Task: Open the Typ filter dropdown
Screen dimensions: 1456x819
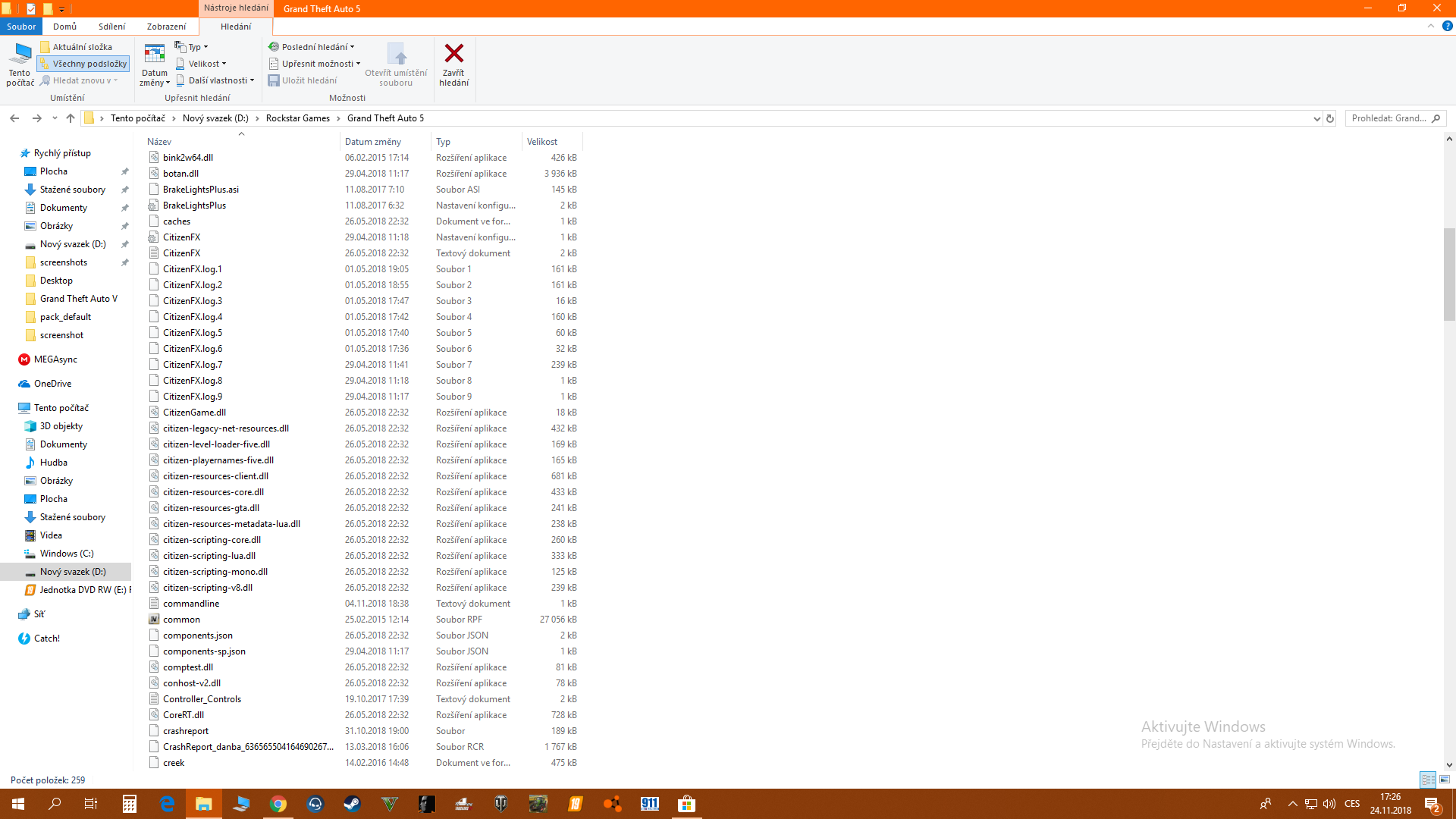Action: coord(192,47)
